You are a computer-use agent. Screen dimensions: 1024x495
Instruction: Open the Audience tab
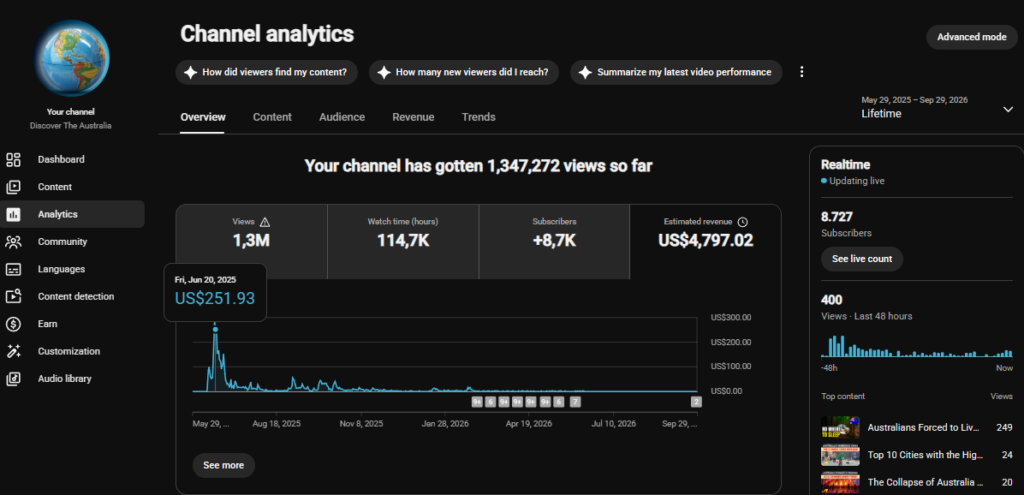pos(342,118)
